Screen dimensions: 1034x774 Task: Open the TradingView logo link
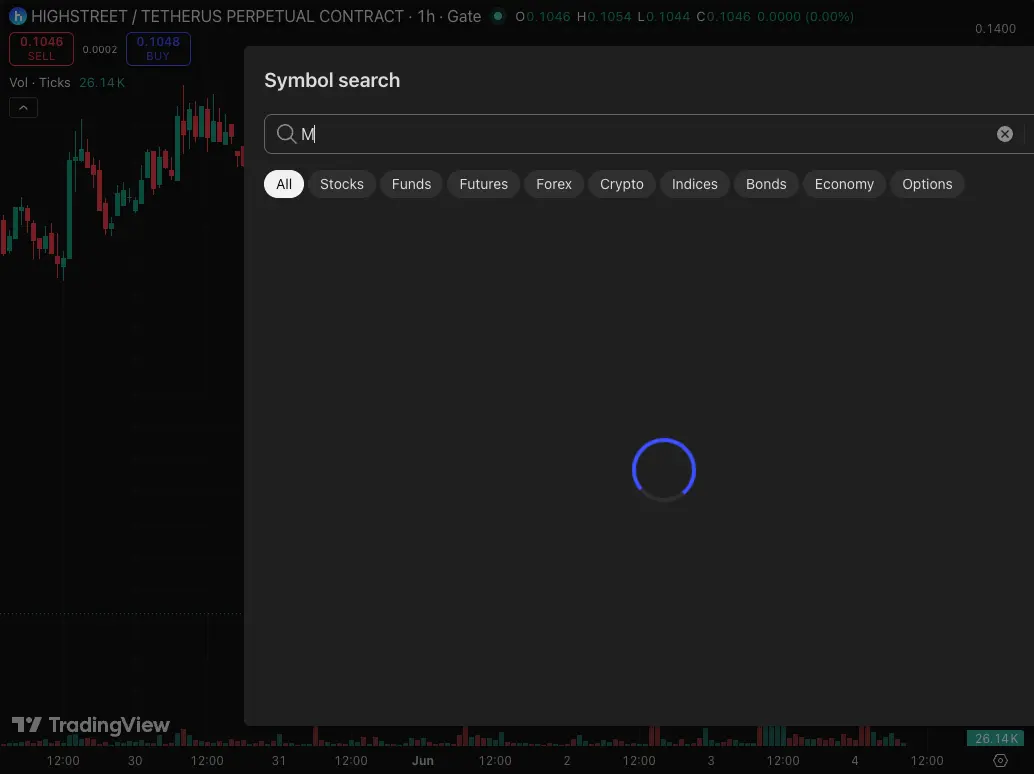tap(91, 725)
